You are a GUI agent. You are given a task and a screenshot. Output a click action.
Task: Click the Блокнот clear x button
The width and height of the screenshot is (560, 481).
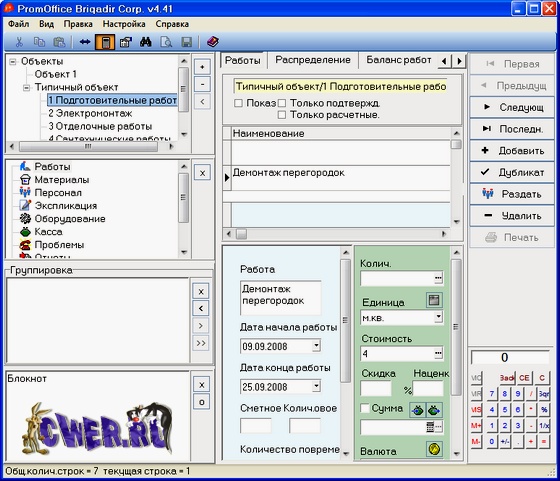click(202, 385)
